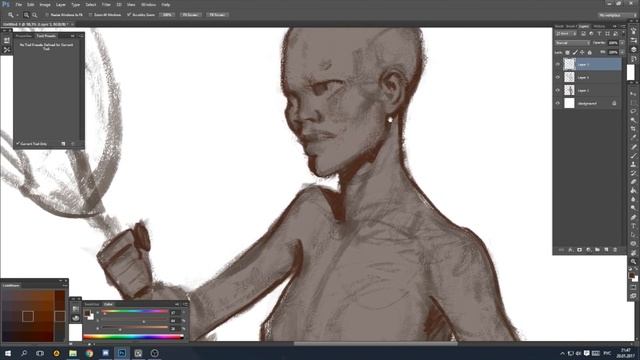
Task: Switch to the Properties tab
Action: click(23, 36)
